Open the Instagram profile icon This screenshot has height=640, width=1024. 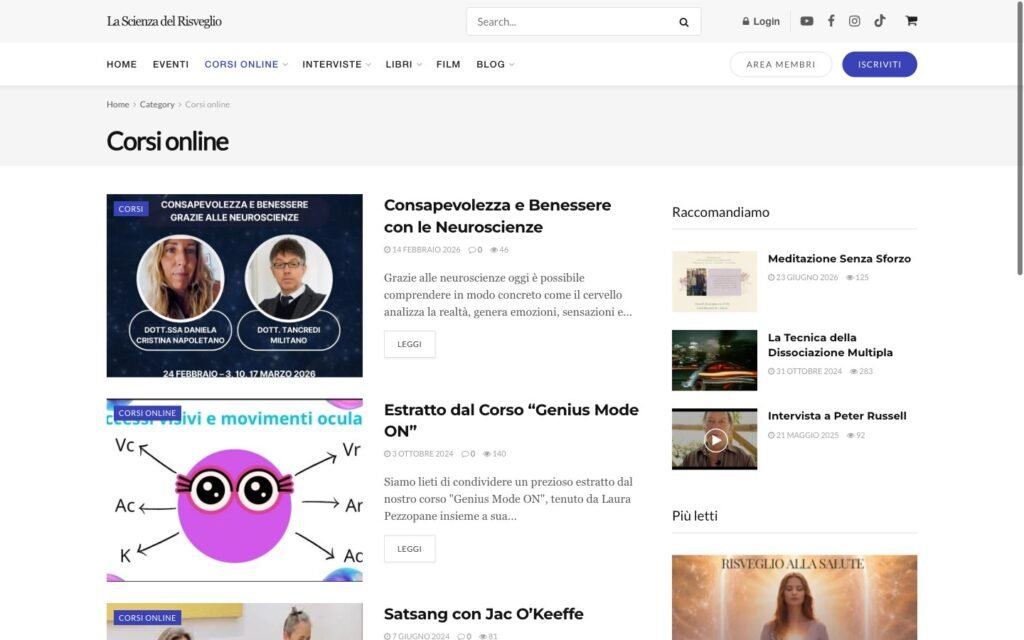(x=854, y=21)
